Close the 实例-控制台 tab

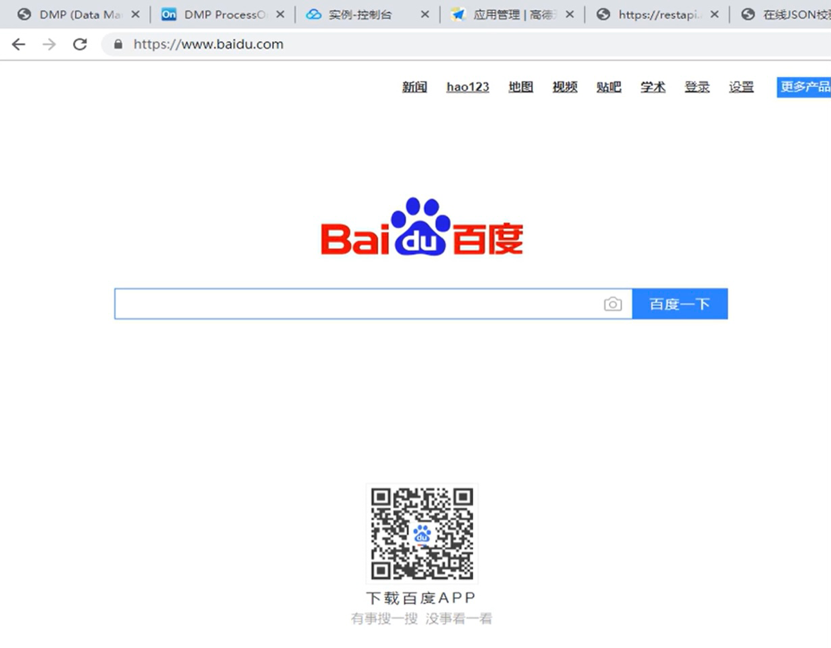click(425, 14)
